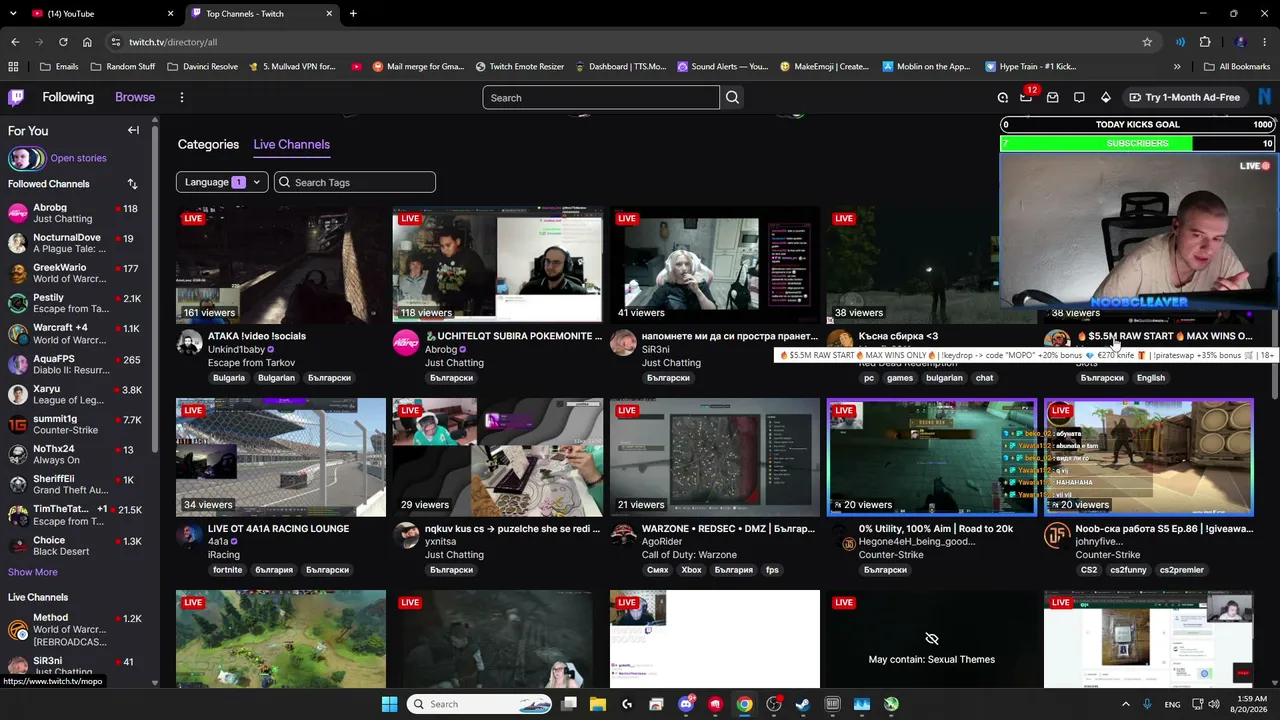The image size is (1280, 720).
Task: Open the Just Chatting category under Abrobg
Action: click(x=454, y=363)
